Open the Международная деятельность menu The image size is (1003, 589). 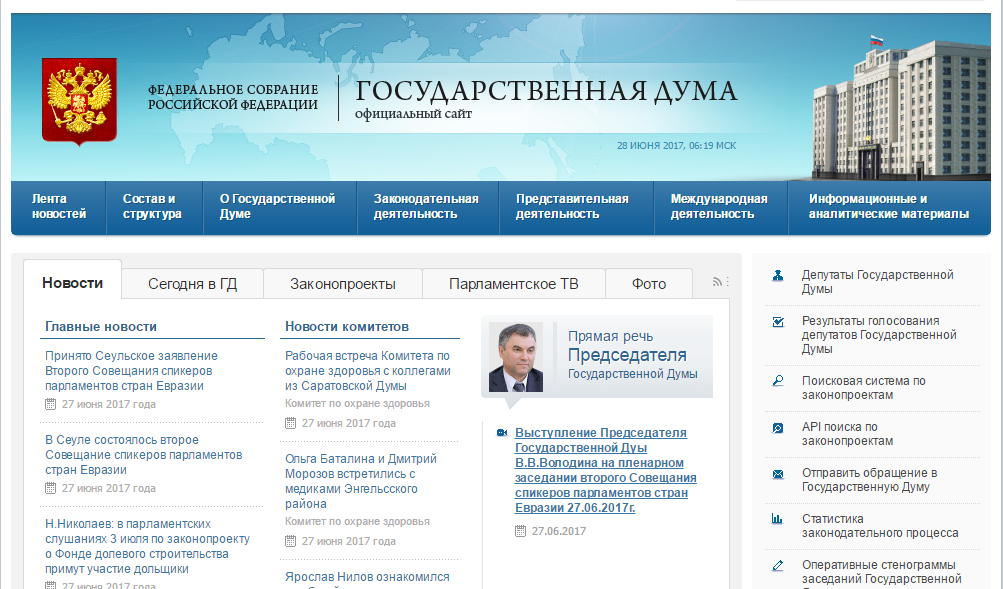click(x=721, y=207)
